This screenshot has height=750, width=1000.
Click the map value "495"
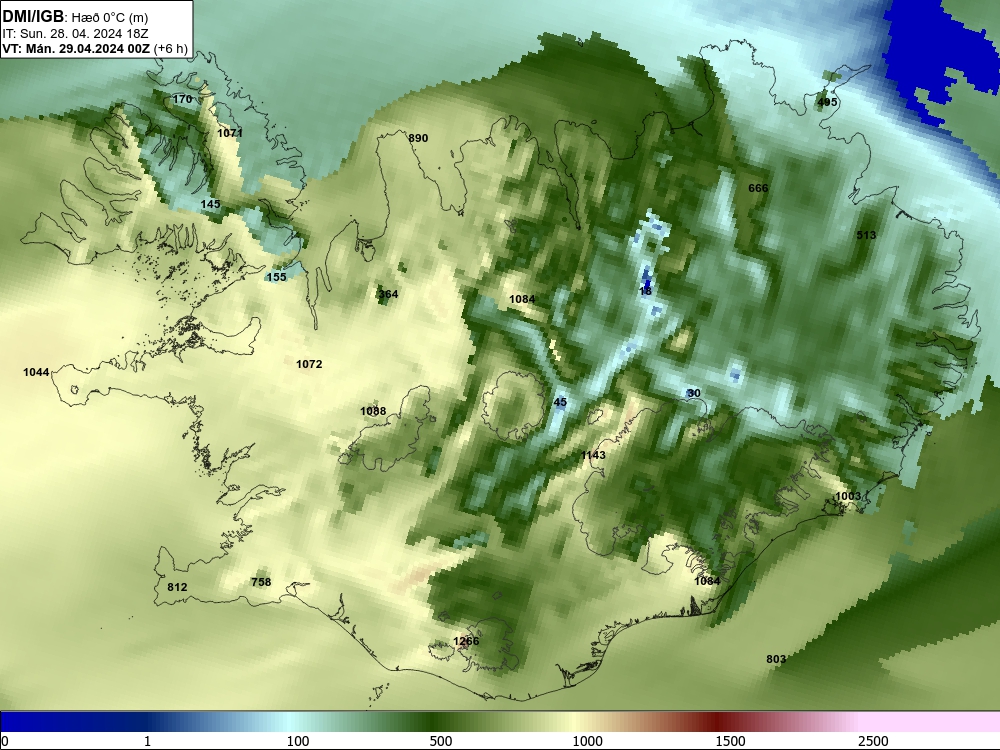coord(827,102)
